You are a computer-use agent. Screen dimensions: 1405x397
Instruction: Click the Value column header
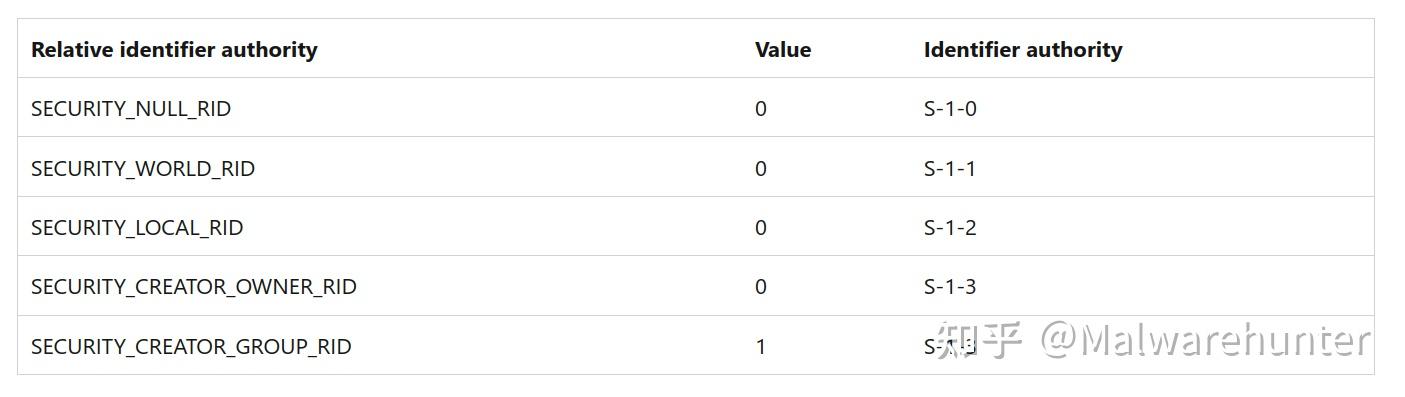coord(783,50)
